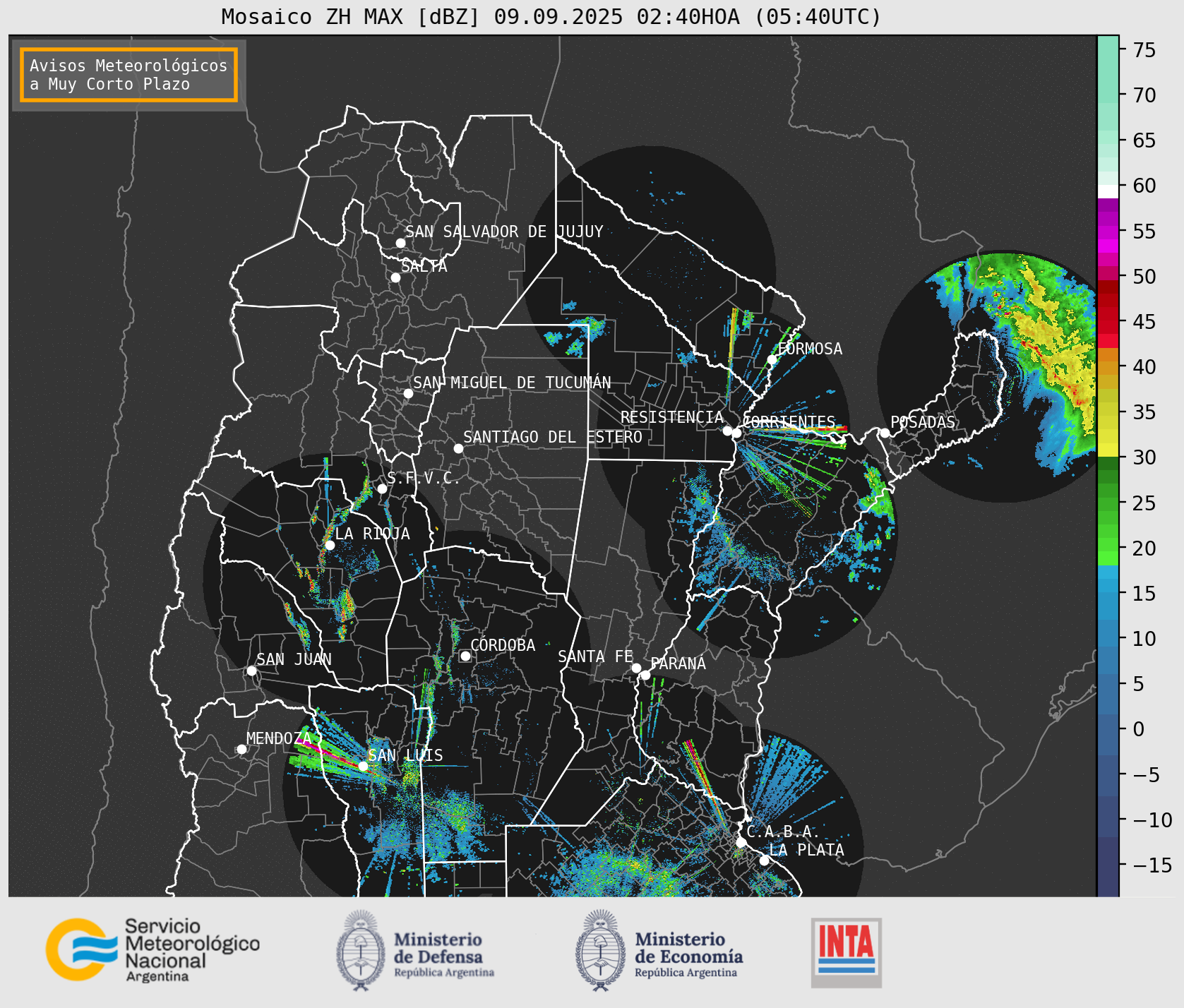
Task: Select the Santiago del Estero marker dot
Action: coord(458,448)
